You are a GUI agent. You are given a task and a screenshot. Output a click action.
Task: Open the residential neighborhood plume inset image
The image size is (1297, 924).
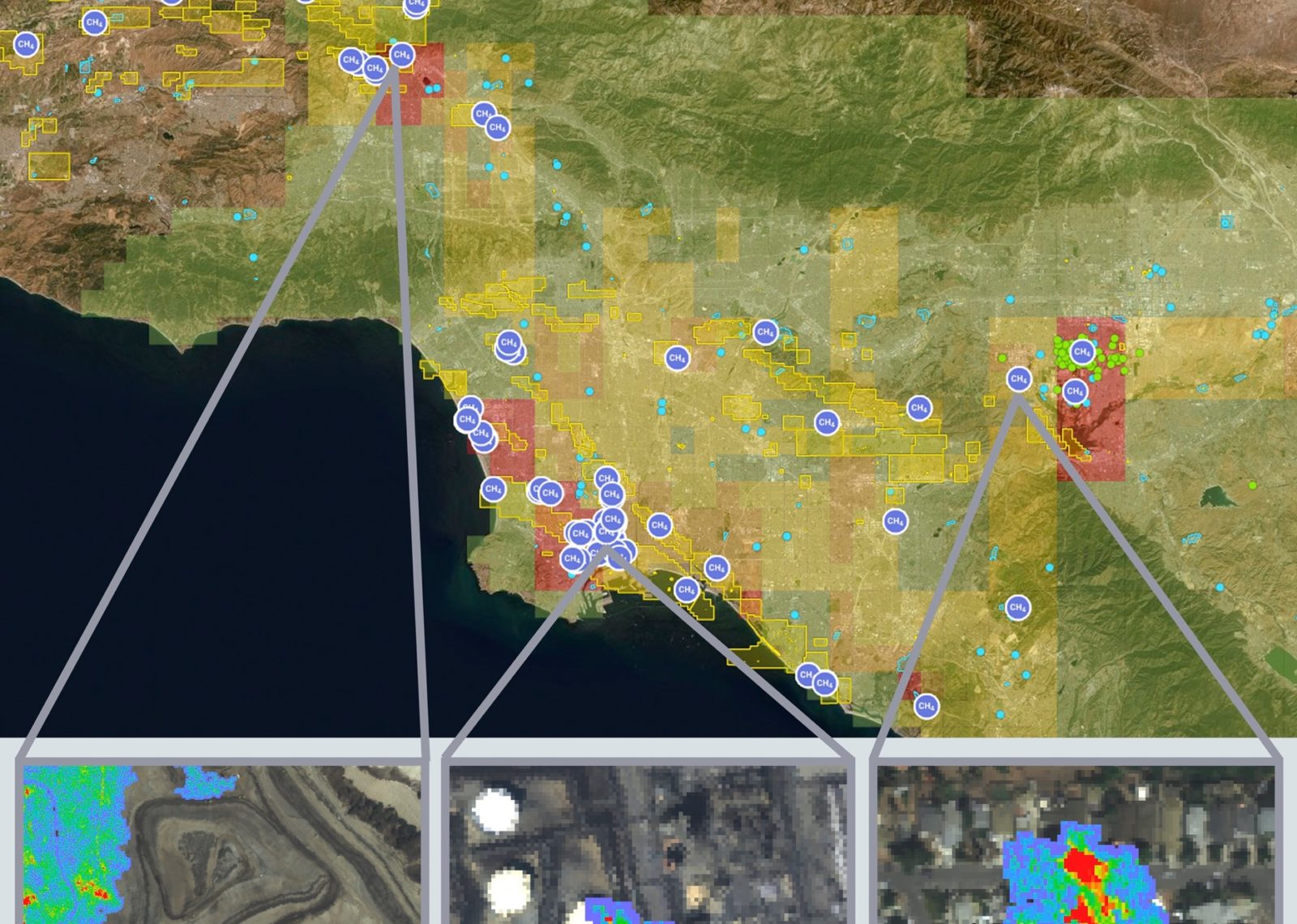(1077, 843)
